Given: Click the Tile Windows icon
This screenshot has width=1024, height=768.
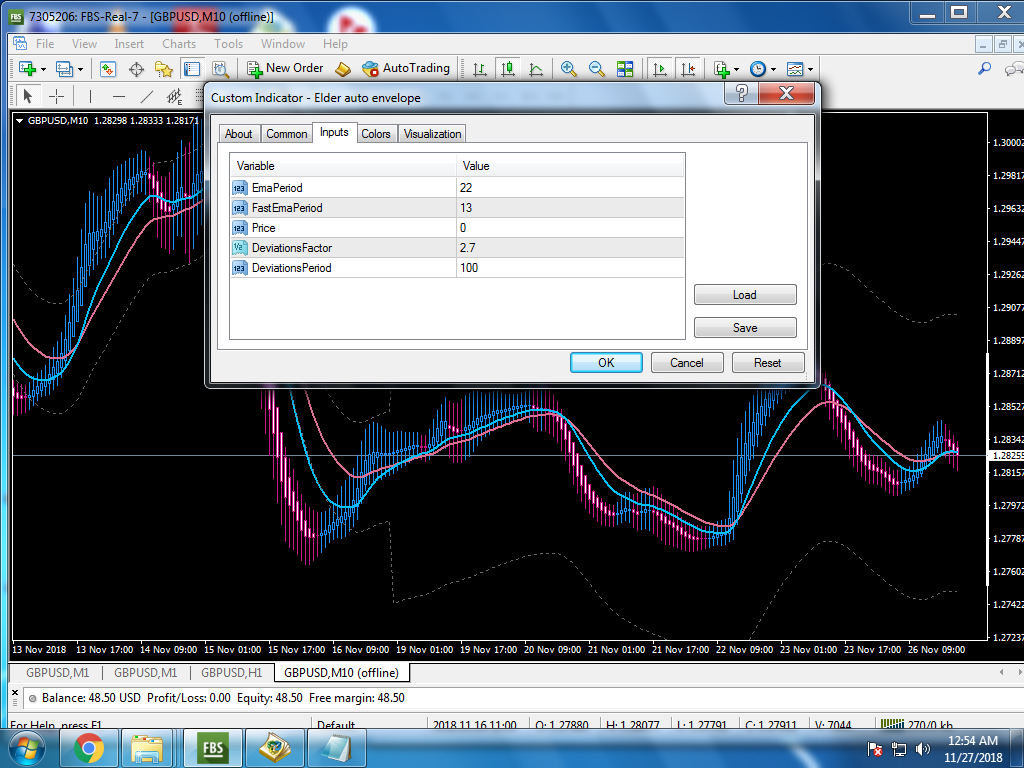Looking at the screenshot, I should pyautogui.click(x=625, y=68).
